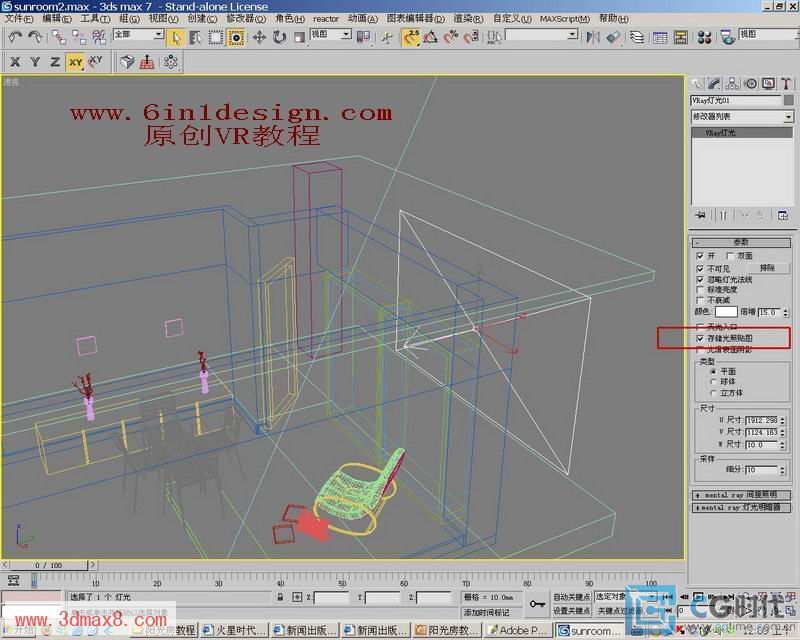Click the Adobe P... taskbar button
This screenshot has width=800, height=640.
519,631
